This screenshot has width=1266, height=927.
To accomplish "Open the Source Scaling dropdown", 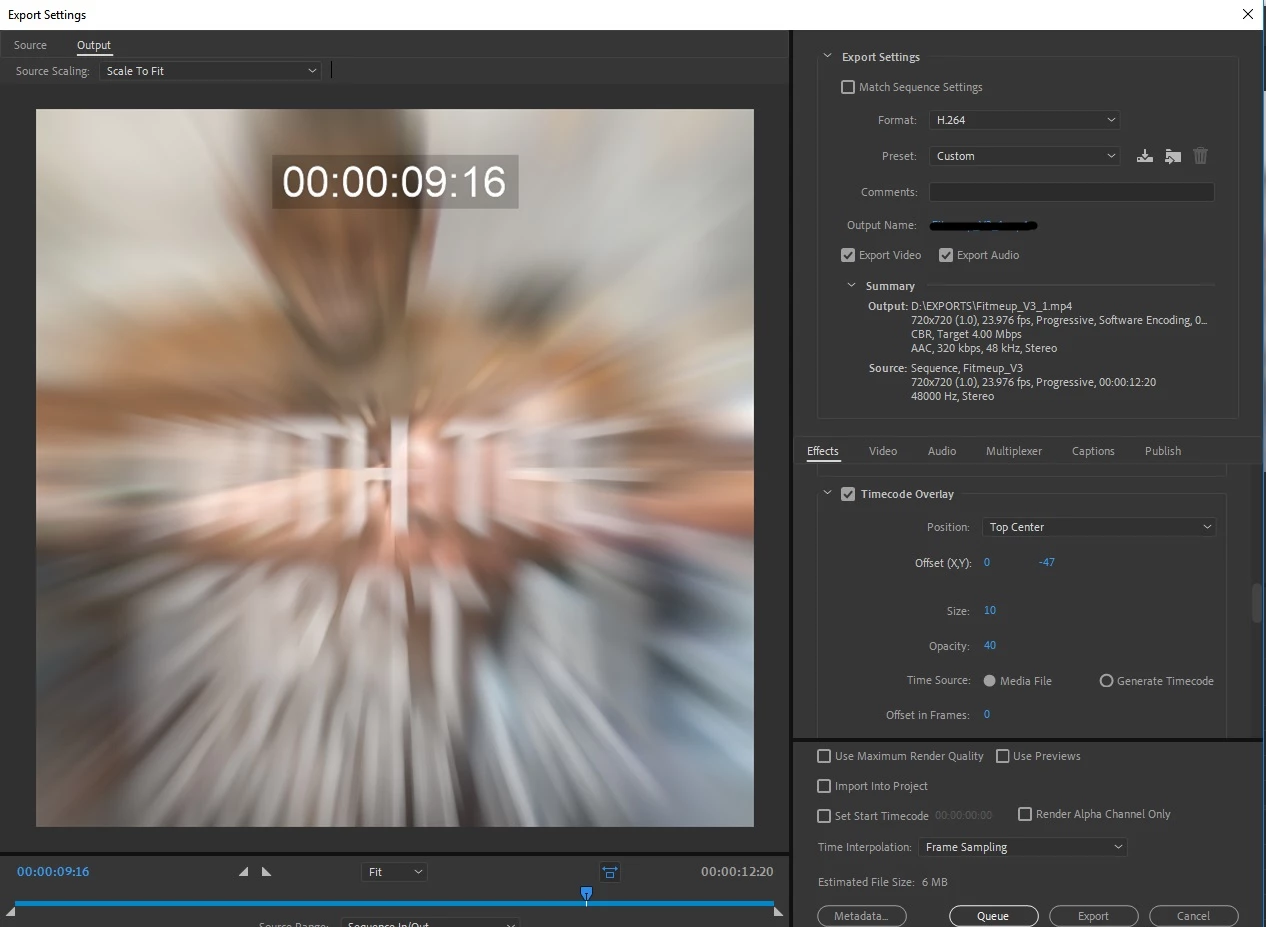I will point(210,71).
